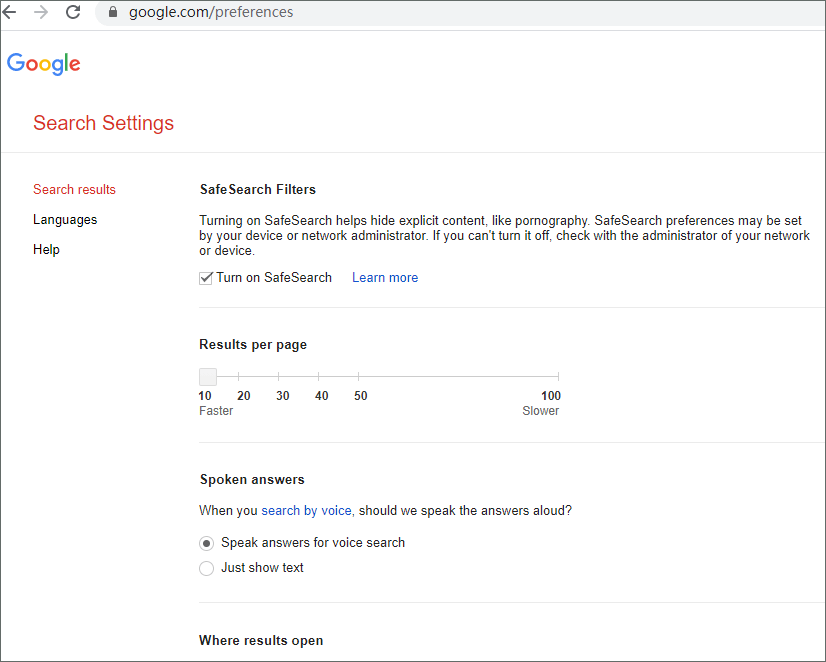The width and height of the screenshot is (826, 662).
Task: Reload the page with refresh icon
Action: tap(73, 13)
